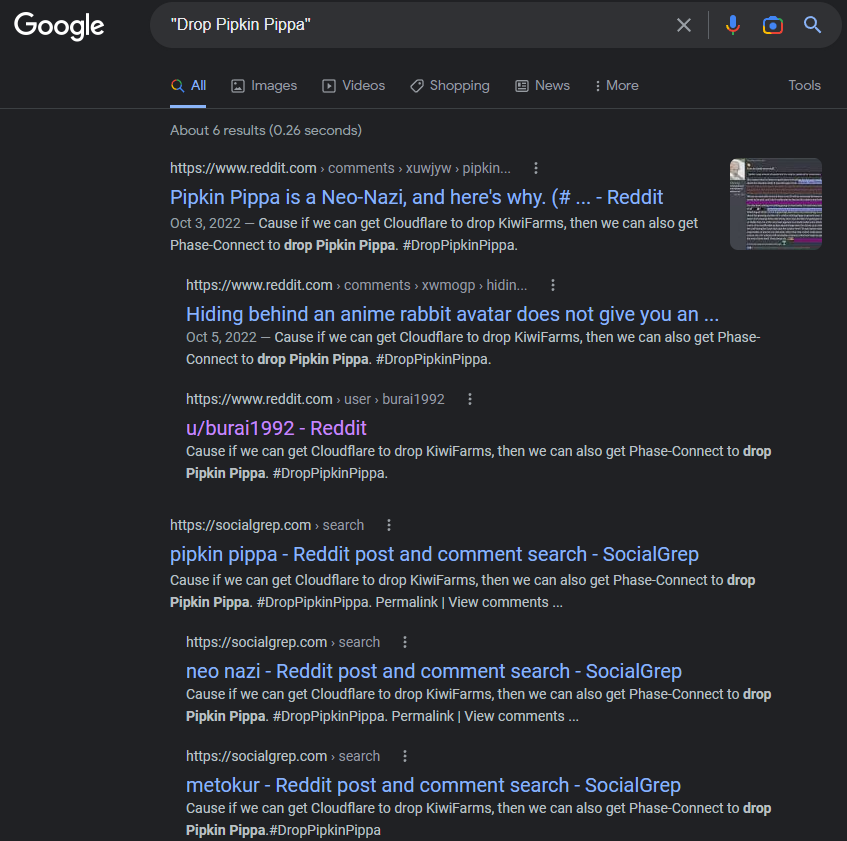Open the three-dot menu beside the xuwjyw Reddit URL
The height and width of the screenshot is (841, 847).
[x=536, y=168]
